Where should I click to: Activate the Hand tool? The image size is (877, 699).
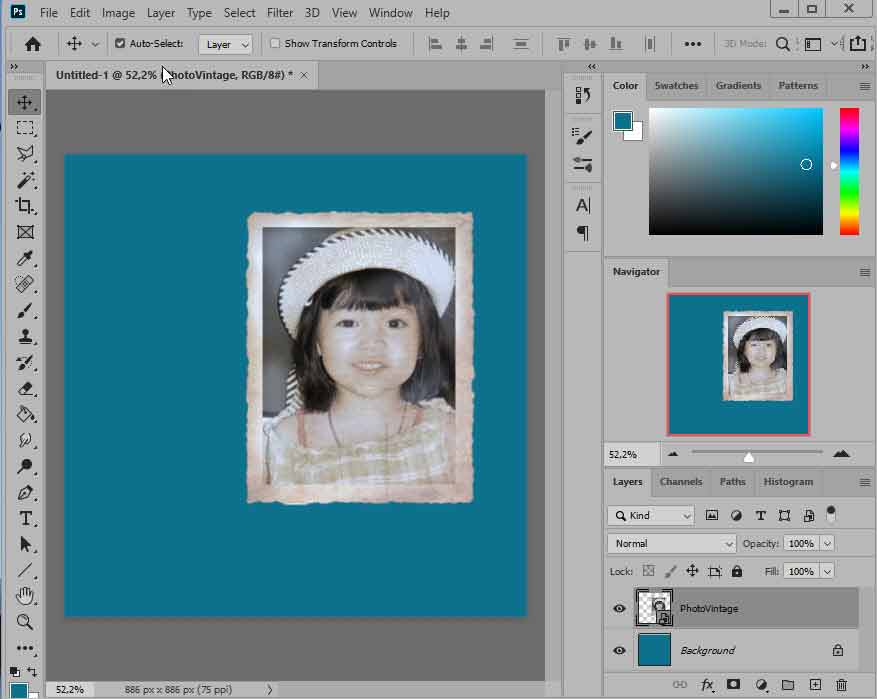tap(25, 596)
